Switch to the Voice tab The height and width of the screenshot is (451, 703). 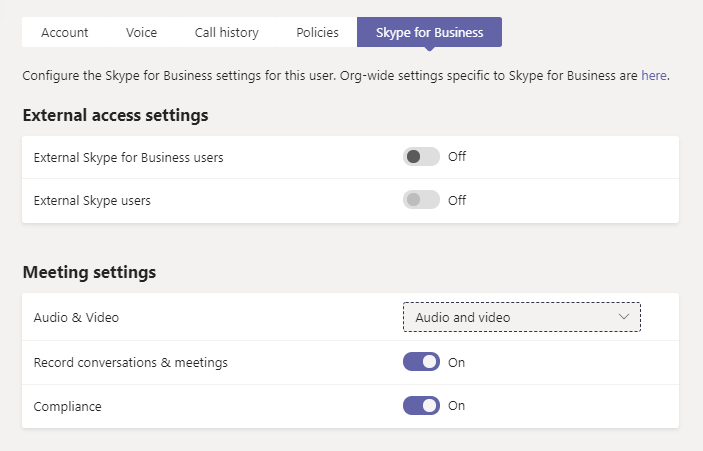(x=142, y=32)
